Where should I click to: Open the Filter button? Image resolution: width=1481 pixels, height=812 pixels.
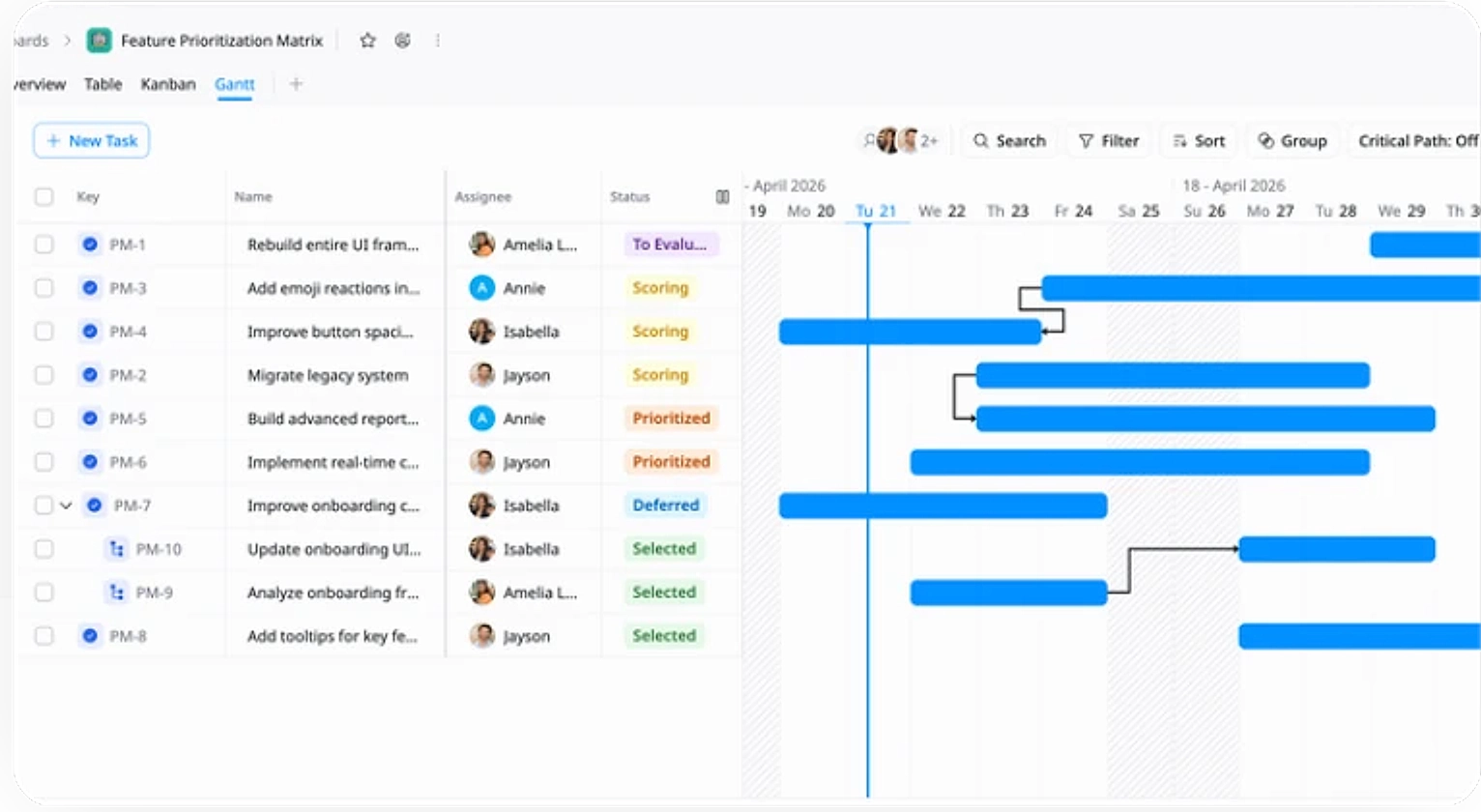click(1109, 141)
